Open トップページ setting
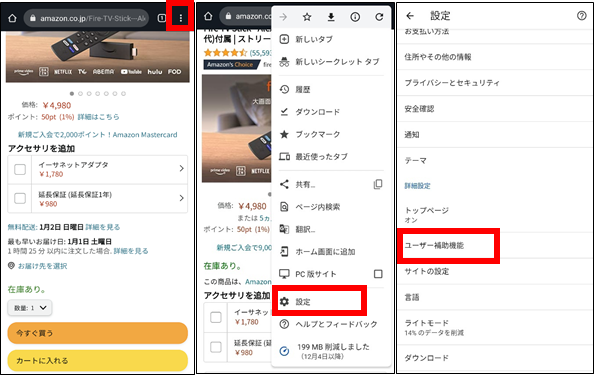This screenshot has height=375, width=594. click(x=494, y=215)
